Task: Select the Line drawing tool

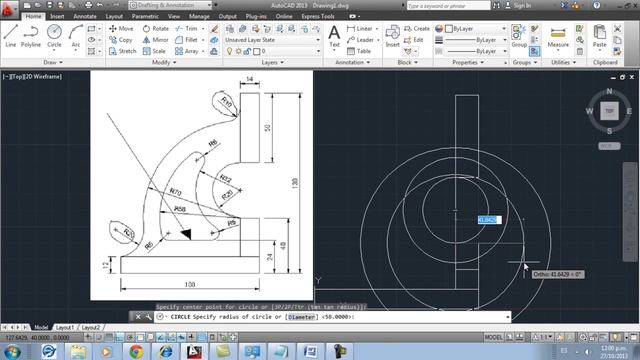Action: pos(11,36)
